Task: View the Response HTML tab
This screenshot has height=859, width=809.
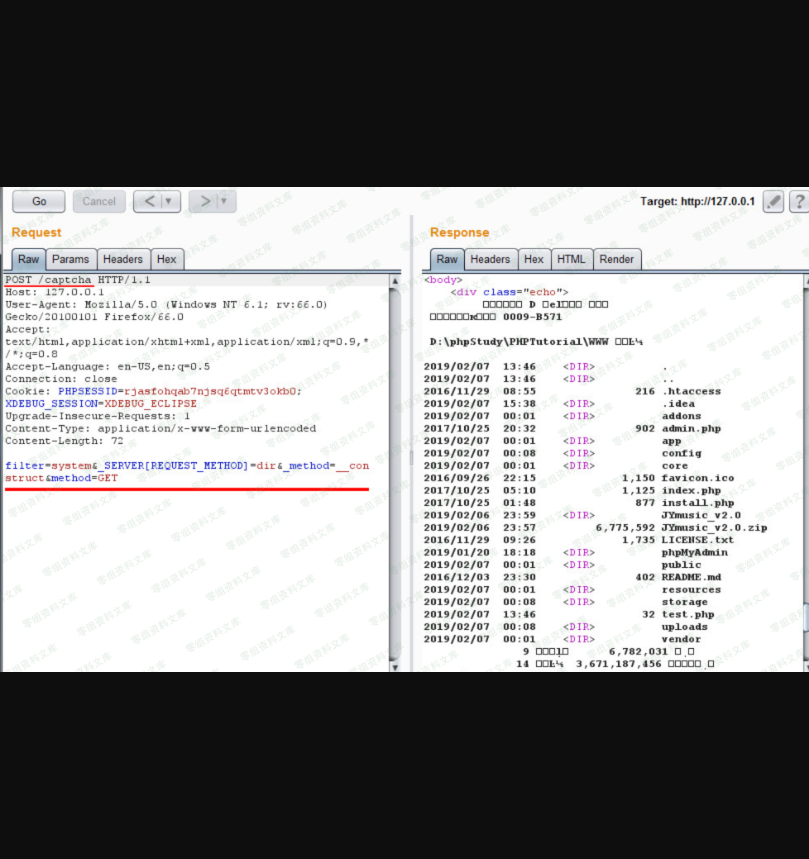Action: click(571, 259)
